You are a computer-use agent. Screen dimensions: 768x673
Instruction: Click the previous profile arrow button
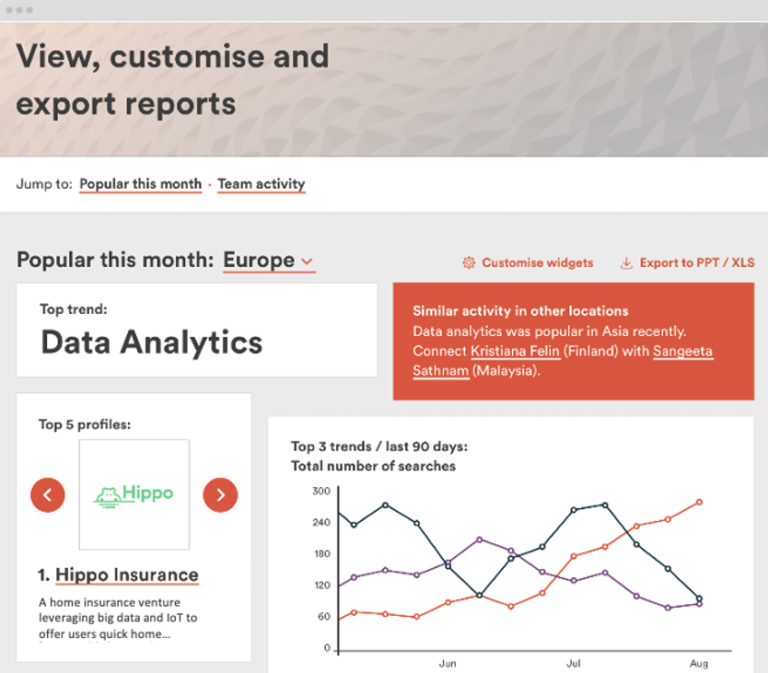48,495
